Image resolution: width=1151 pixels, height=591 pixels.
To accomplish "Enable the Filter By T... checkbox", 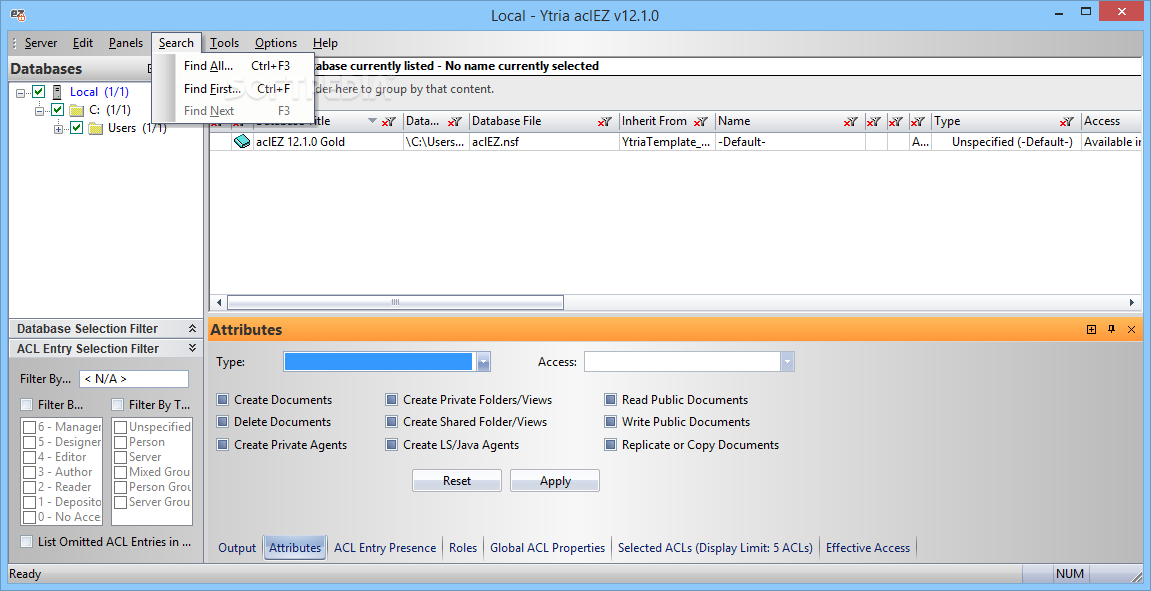I will point(117,405).
